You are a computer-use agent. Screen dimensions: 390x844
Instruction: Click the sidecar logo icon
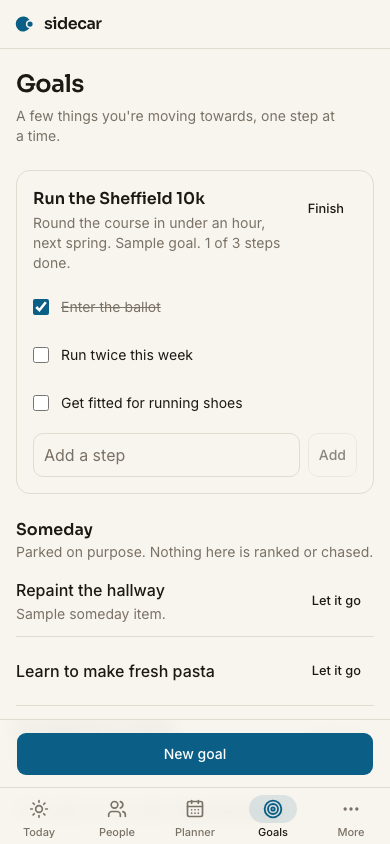[x=24, y=24]
